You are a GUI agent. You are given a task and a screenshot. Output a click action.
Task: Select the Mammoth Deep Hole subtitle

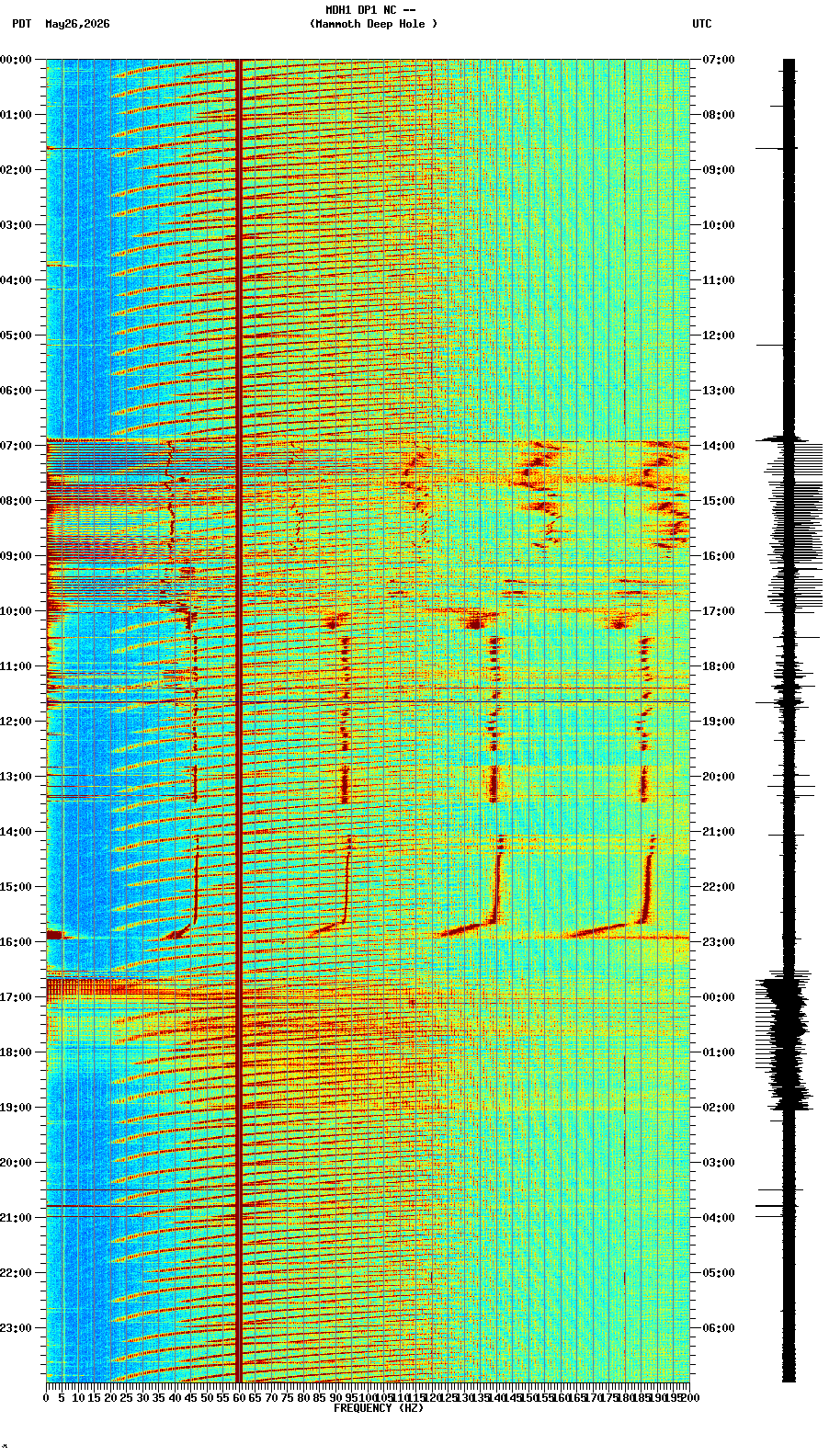click(373, 24)
